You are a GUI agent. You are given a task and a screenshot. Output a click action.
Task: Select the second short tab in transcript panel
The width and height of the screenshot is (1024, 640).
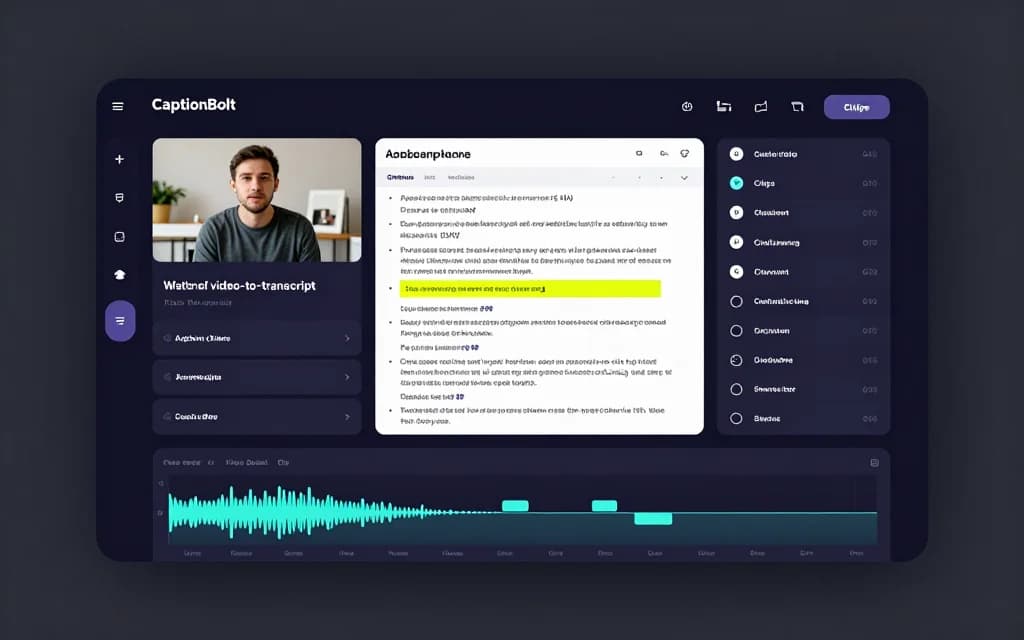point(429,178)
